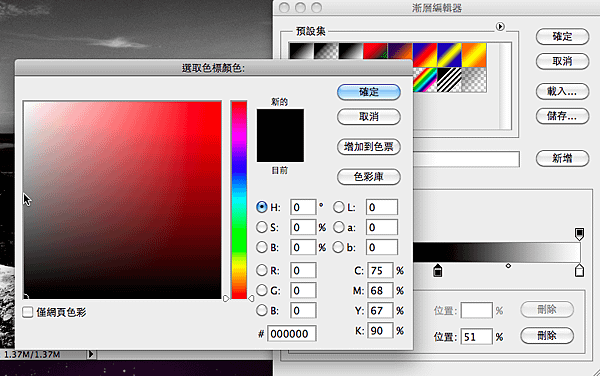Viewport: 600px width, 376px height.
Task: Click the gradient midpoint diamond
Action: 508,265
